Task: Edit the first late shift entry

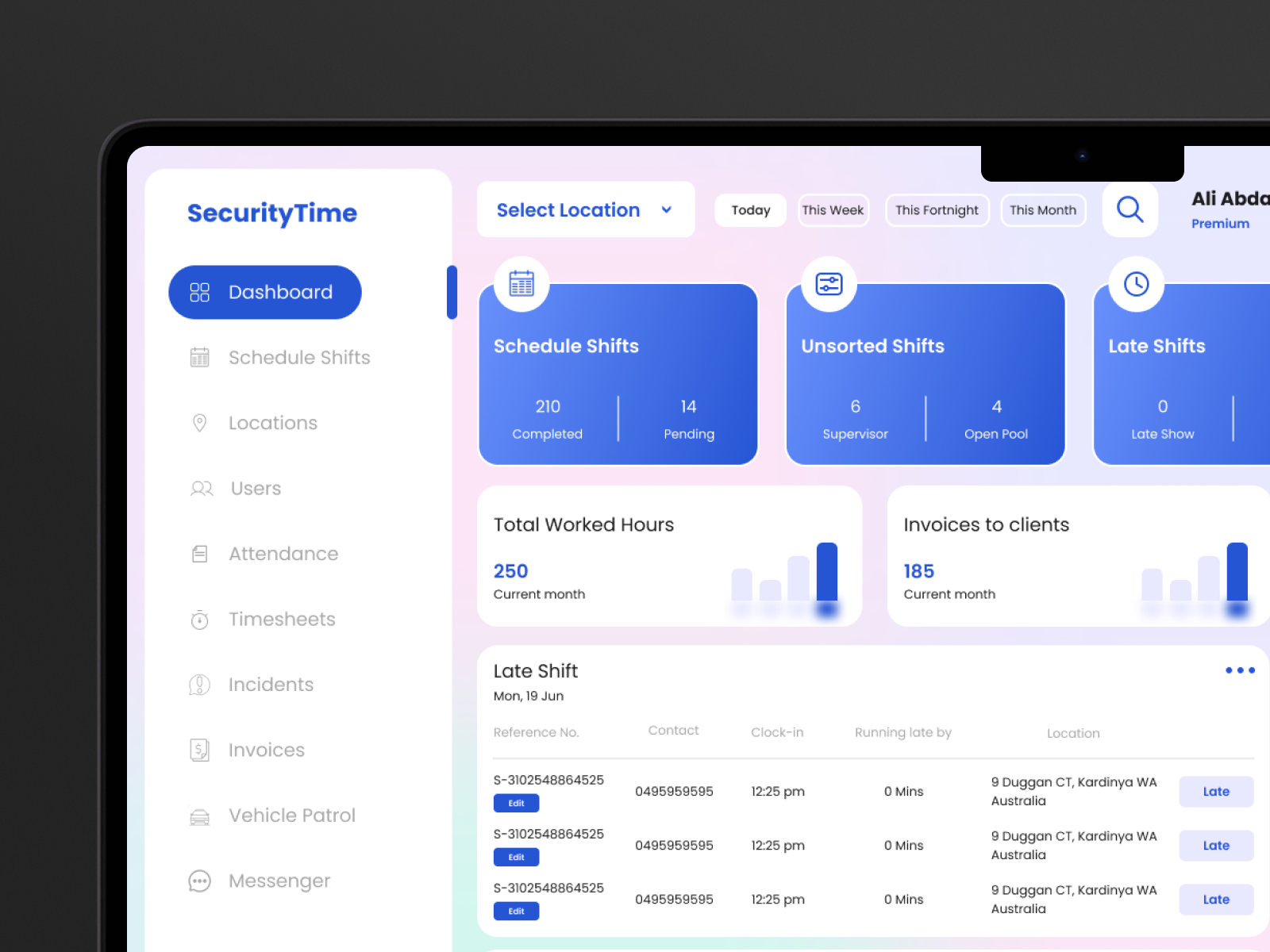Action: coord(516,803)
